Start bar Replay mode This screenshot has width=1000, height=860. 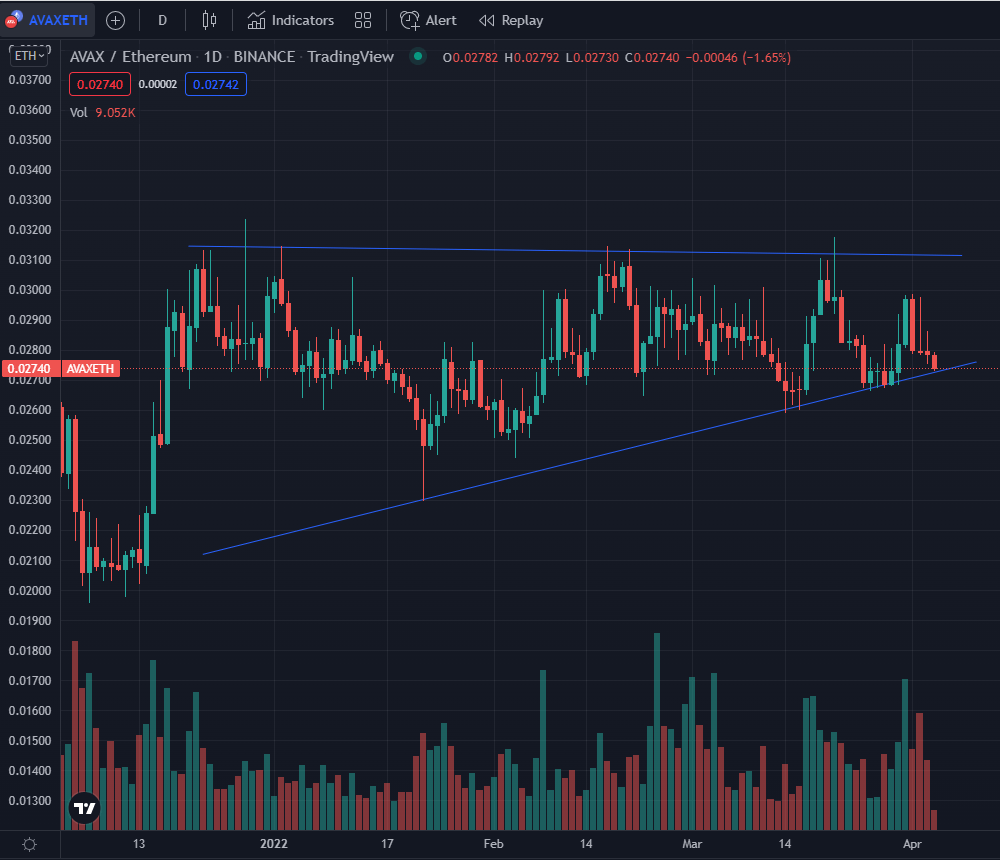(x=511, y=20)
